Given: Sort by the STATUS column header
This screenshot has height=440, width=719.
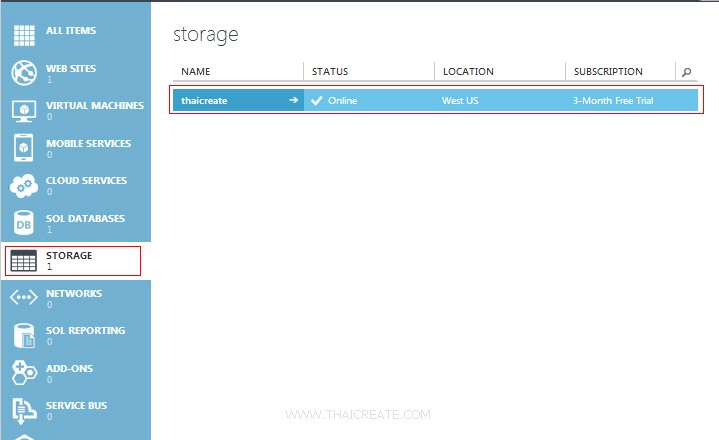Looking at the screenshot, I should tap(330, 72).
